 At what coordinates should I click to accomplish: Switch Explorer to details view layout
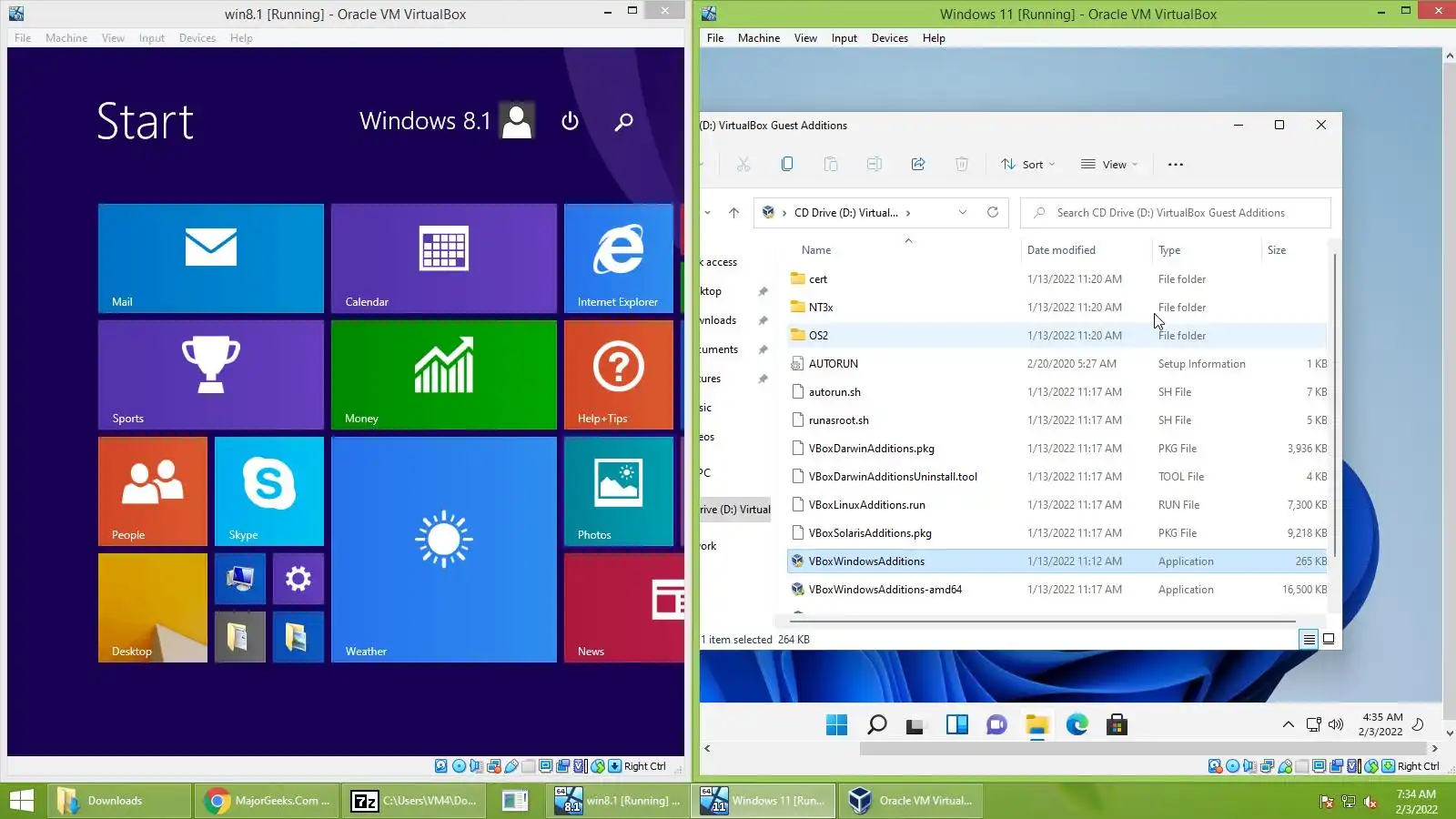coord(1309,640)
